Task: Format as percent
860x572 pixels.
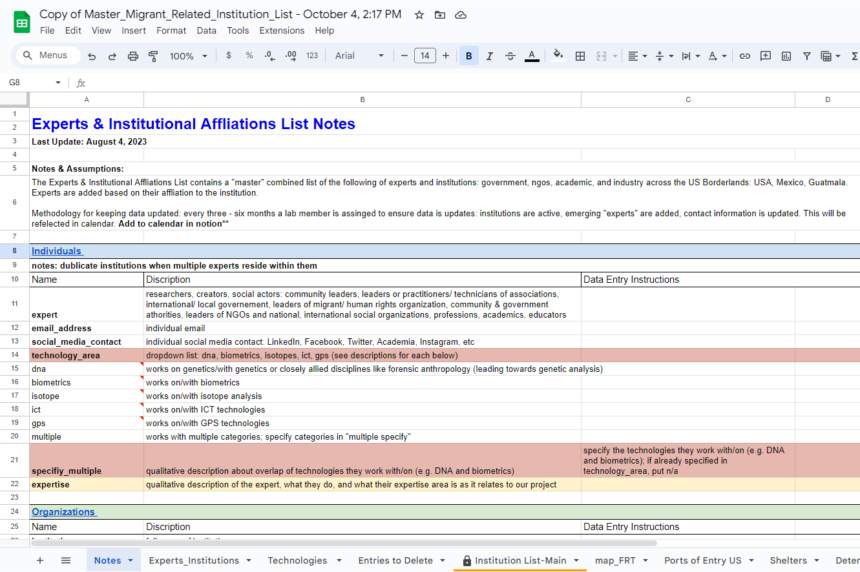Action: pyautogui.click(x=249, y=55)
